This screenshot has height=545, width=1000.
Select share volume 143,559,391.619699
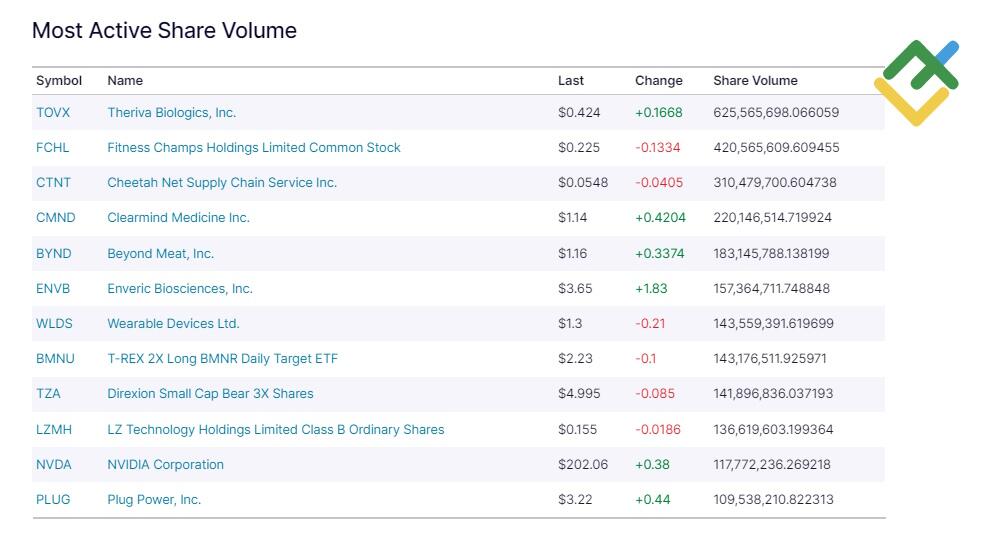coord(774,324)
